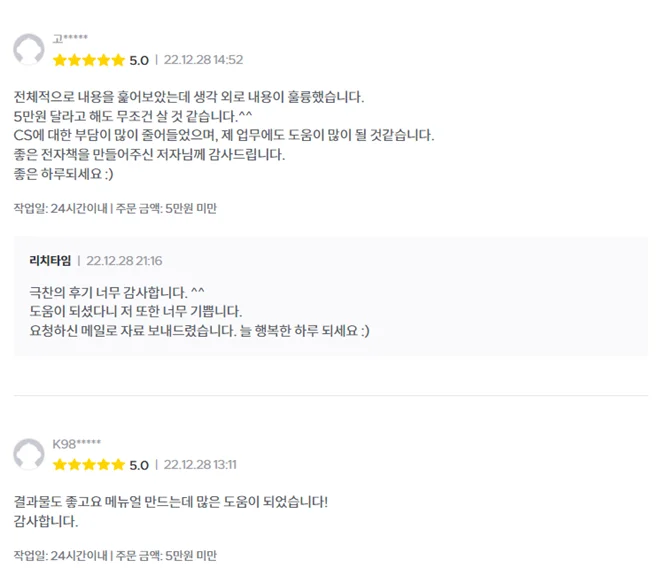Click the 5.0 score of the first review
Screen dimensions: 658x583
tap(139, 60)
